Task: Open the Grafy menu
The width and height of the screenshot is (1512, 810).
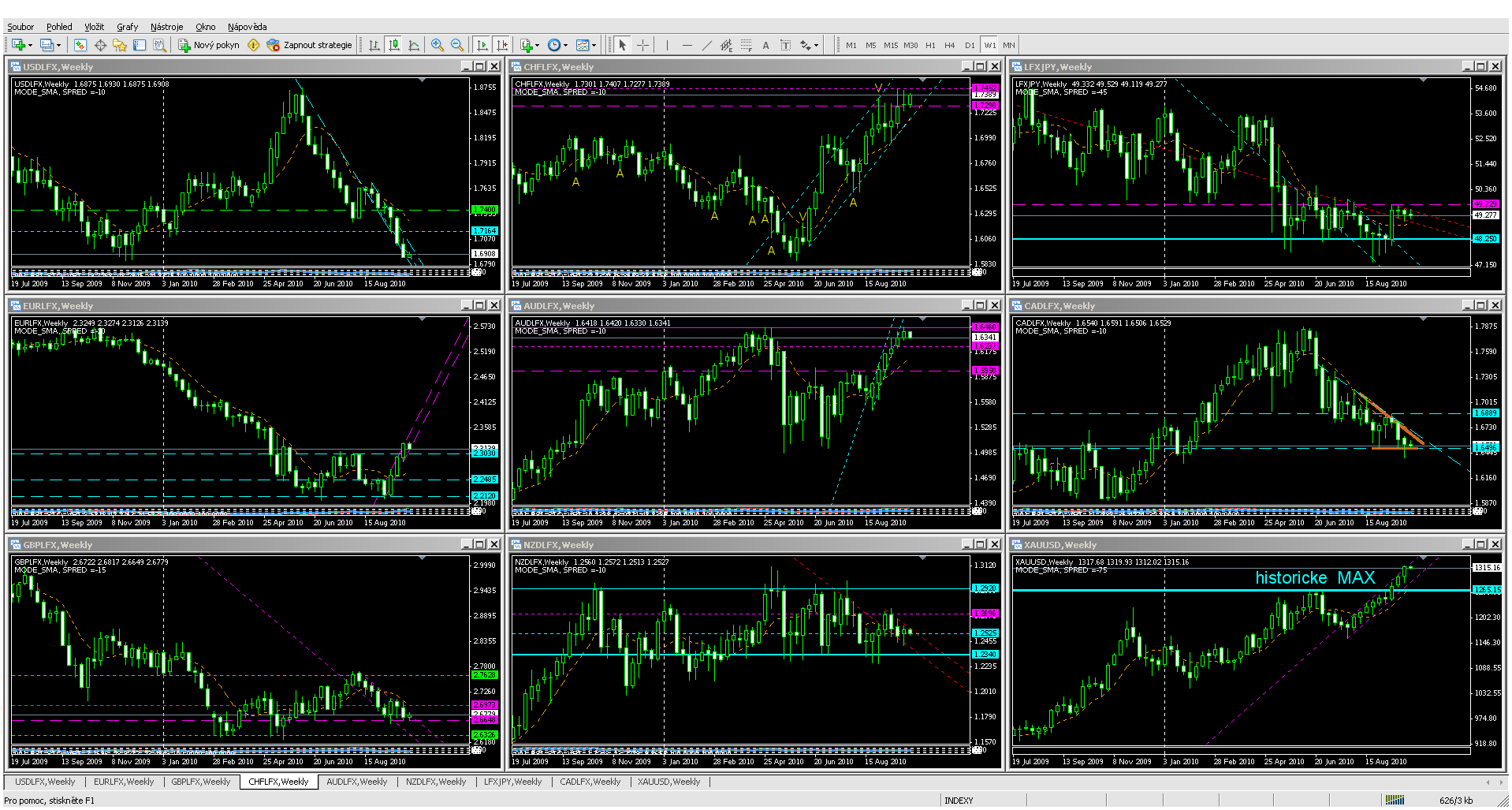Action: click(128, 27)
